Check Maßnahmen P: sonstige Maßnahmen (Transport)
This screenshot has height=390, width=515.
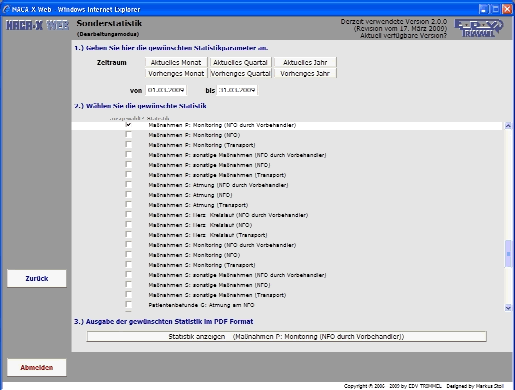pos(129,175)
